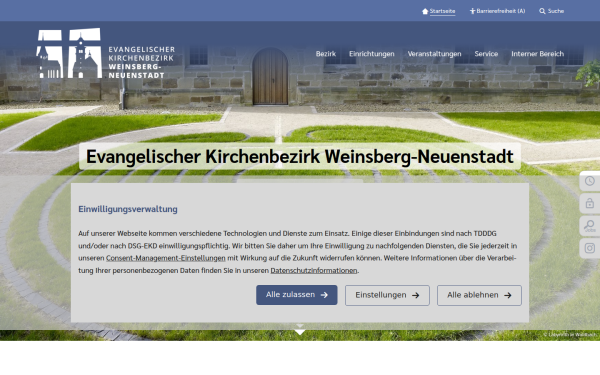The width and height of the screenshot is (600, 375).
Task: Click the Kirchenbezirk Weinsberg-Neuenstadt logo
Action: (x=106, y=53)
